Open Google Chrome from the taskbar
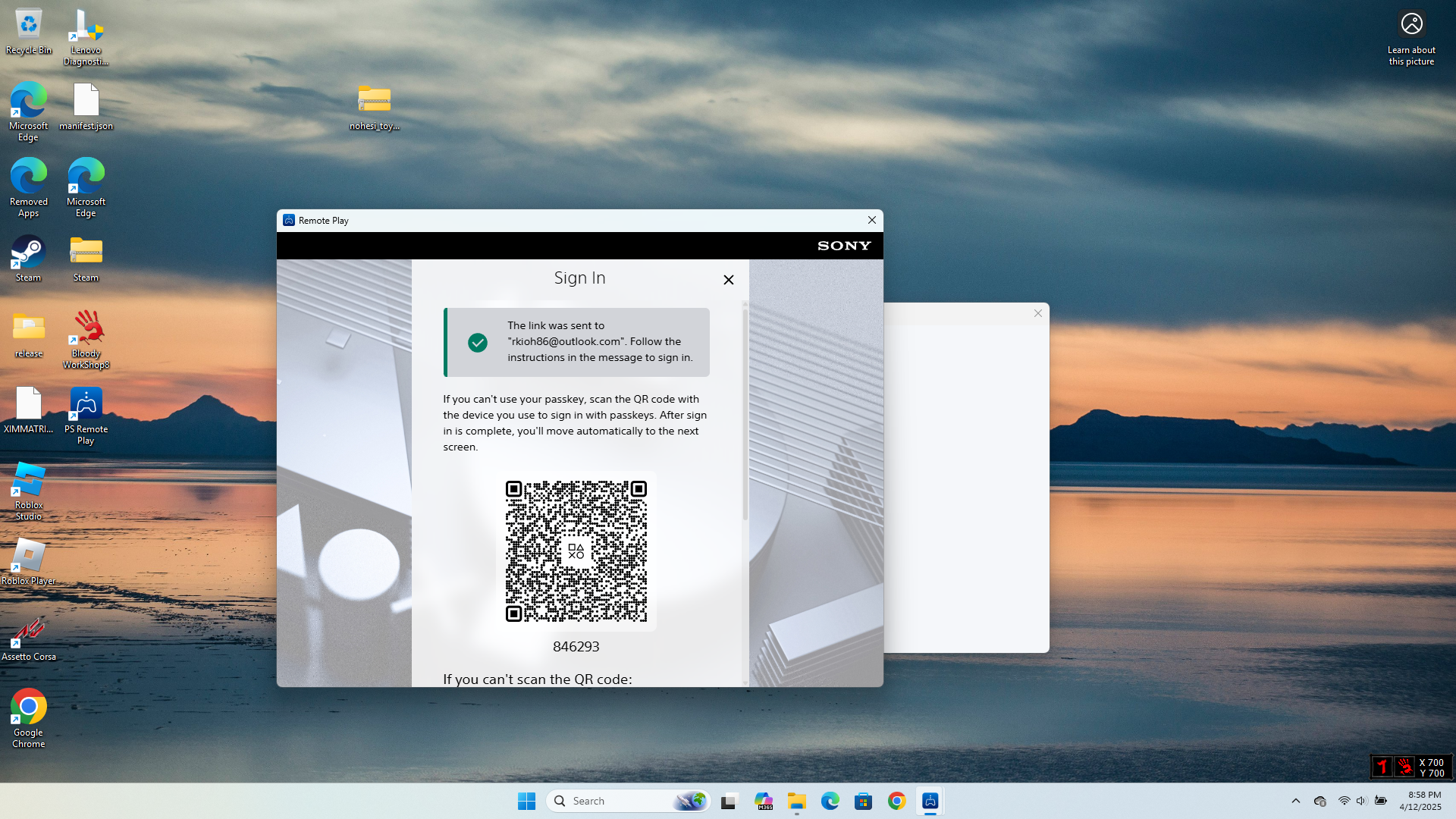This screenshot has height=819, width=1456. click(896, 801)
